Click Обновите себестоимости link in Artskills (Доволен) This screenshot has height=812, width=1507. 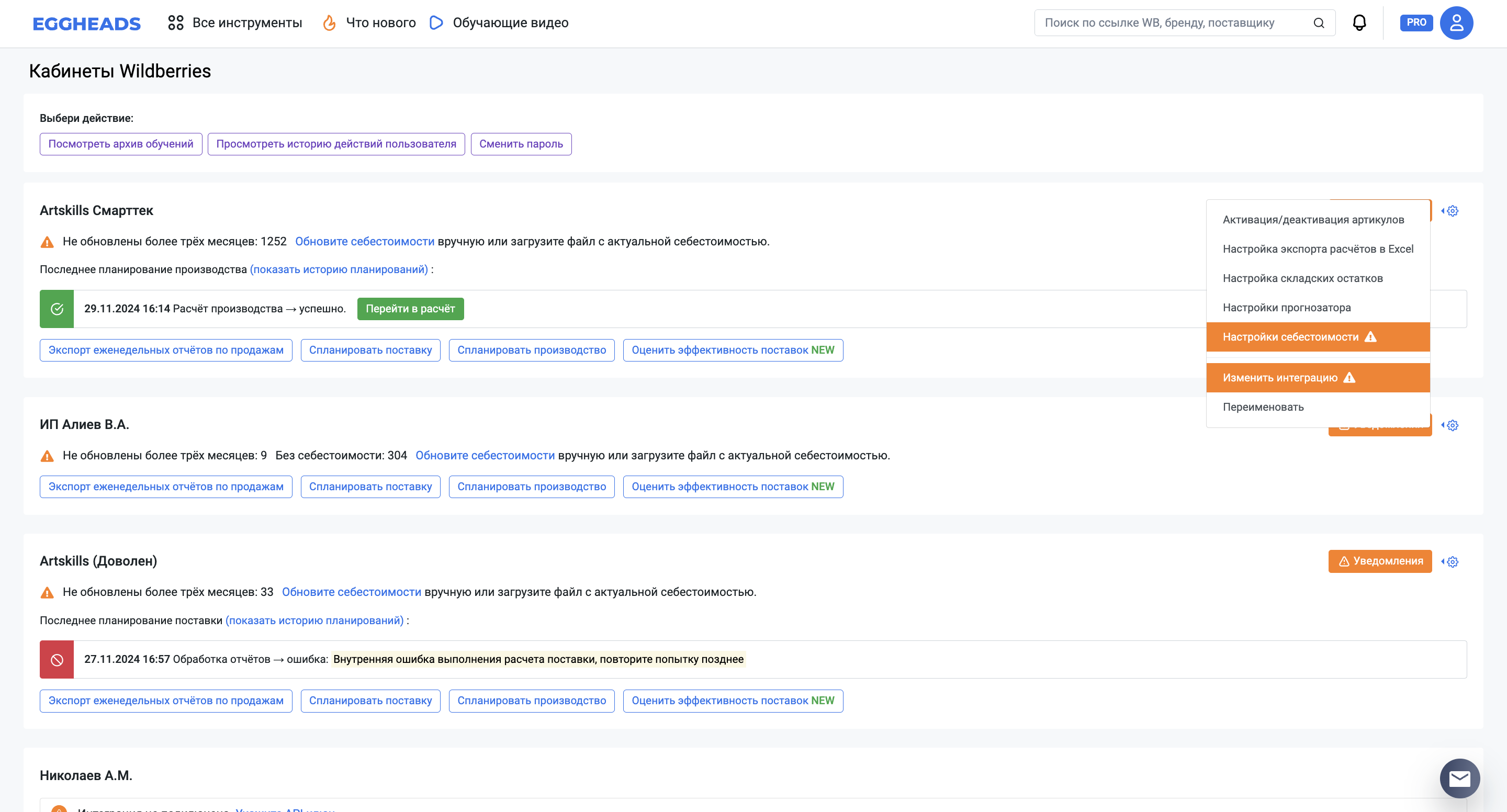tap(352, 593)
